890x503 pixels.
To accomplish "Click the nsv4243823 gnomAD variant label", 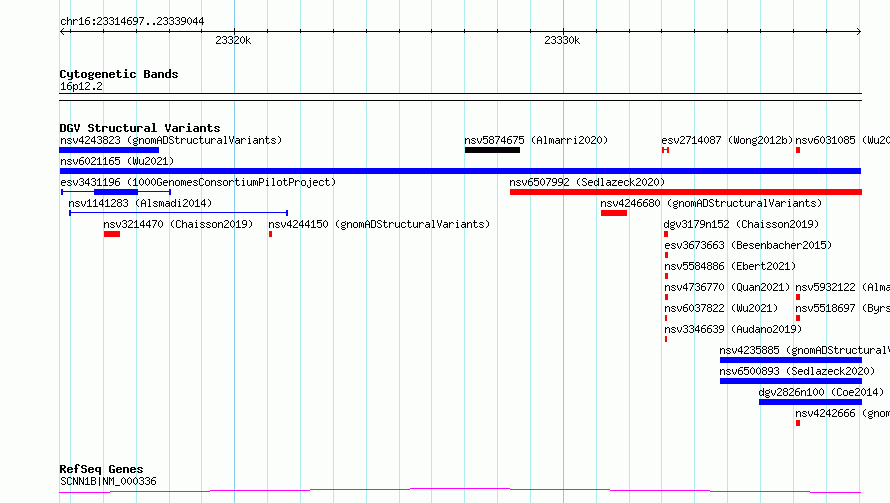I will point(171,140).
